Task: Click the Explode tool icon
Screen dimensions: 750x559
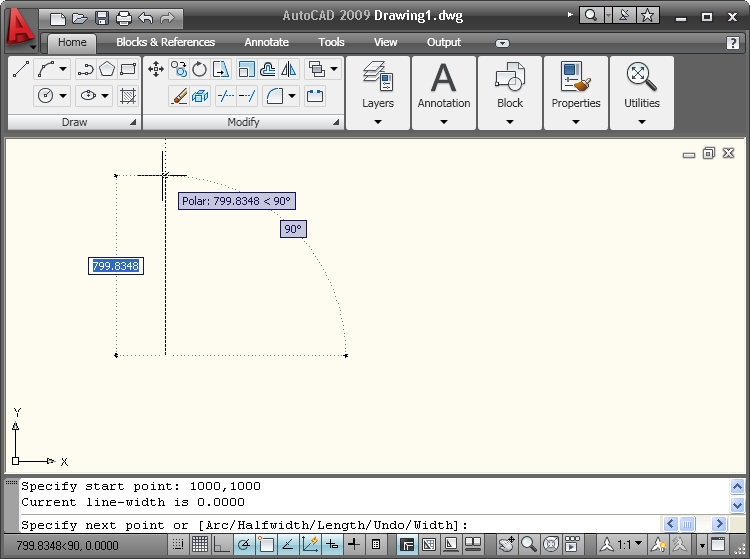Action: click(x=200, y=96)
